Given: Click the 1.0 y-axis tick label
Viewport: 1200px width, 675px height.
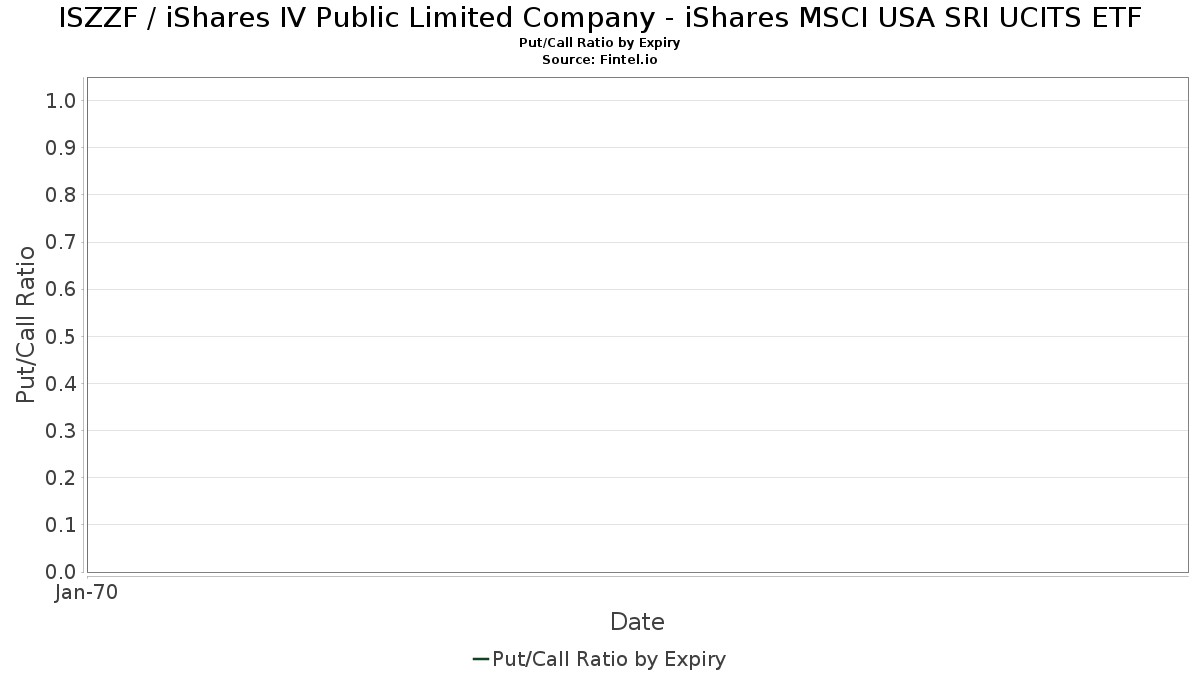Looking at the screenshot, I should [61, 100].
